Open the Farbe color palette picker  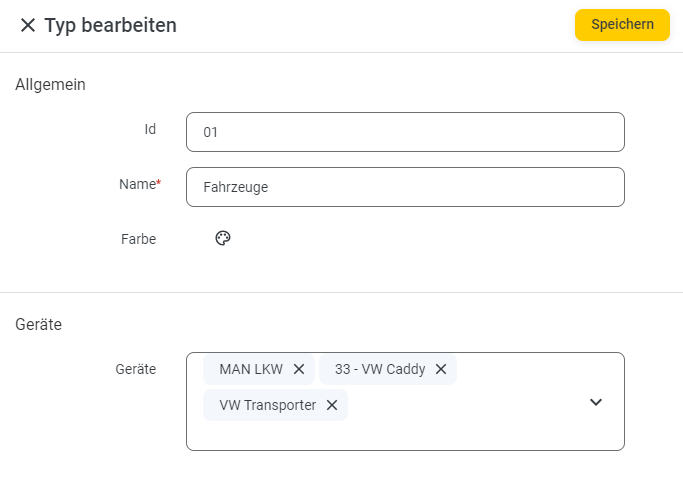[x=223, y=238]
